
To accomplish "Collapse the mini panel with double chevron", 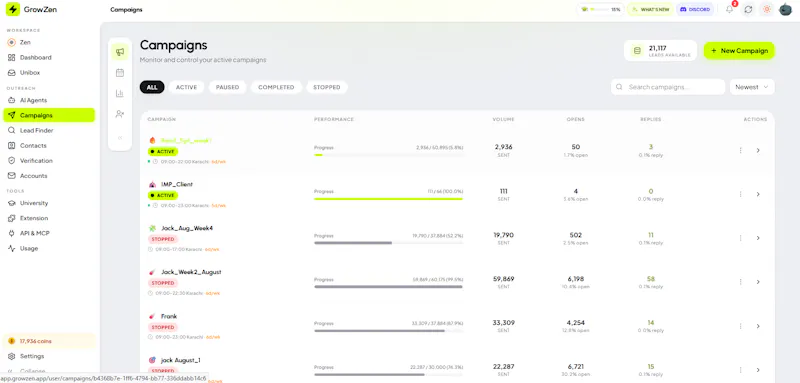I will tap(120, 138).
